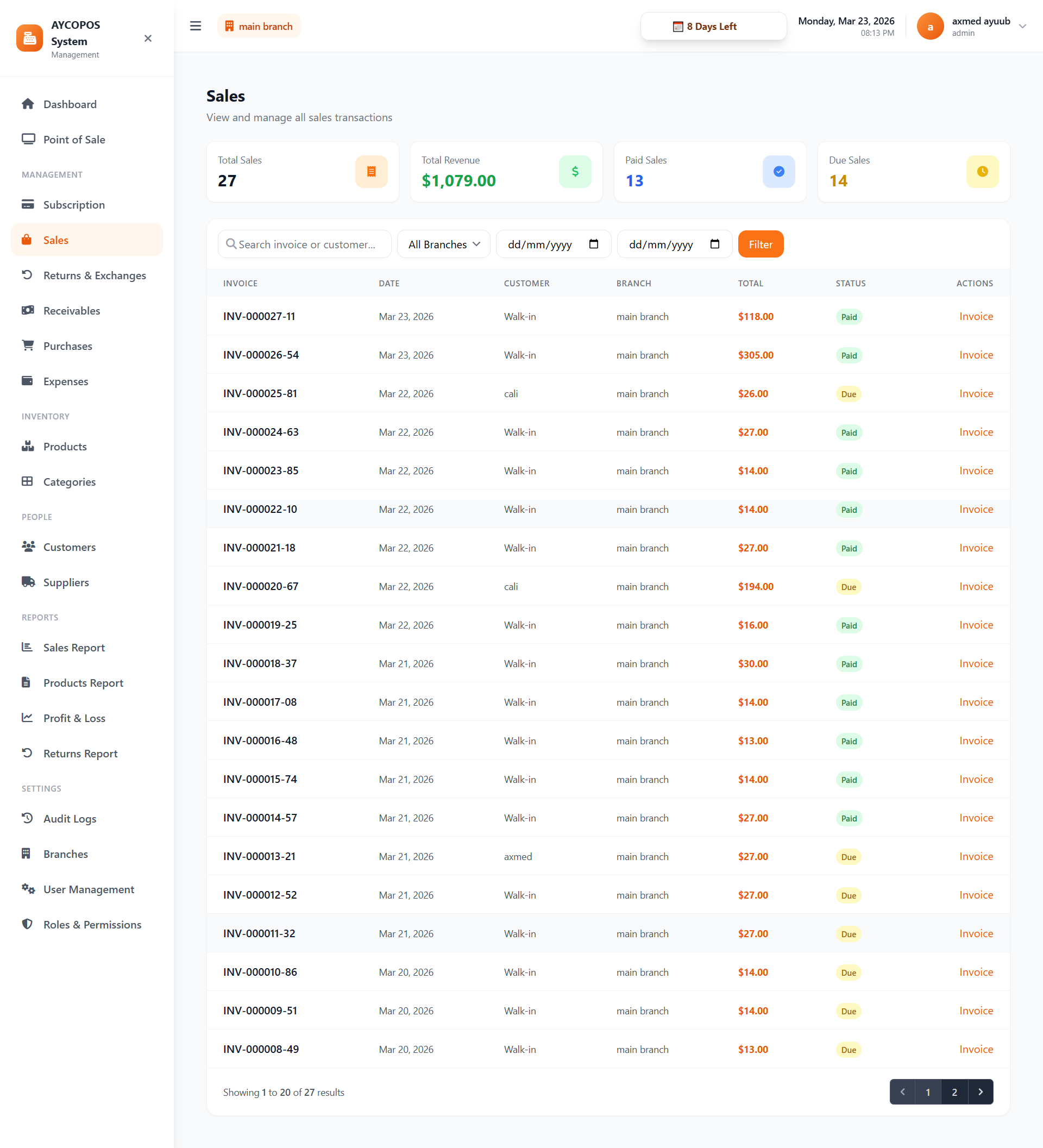Open the Sales Report chart icon
The height and width of the screenshot is (1148, 1043).
point(27,647)
